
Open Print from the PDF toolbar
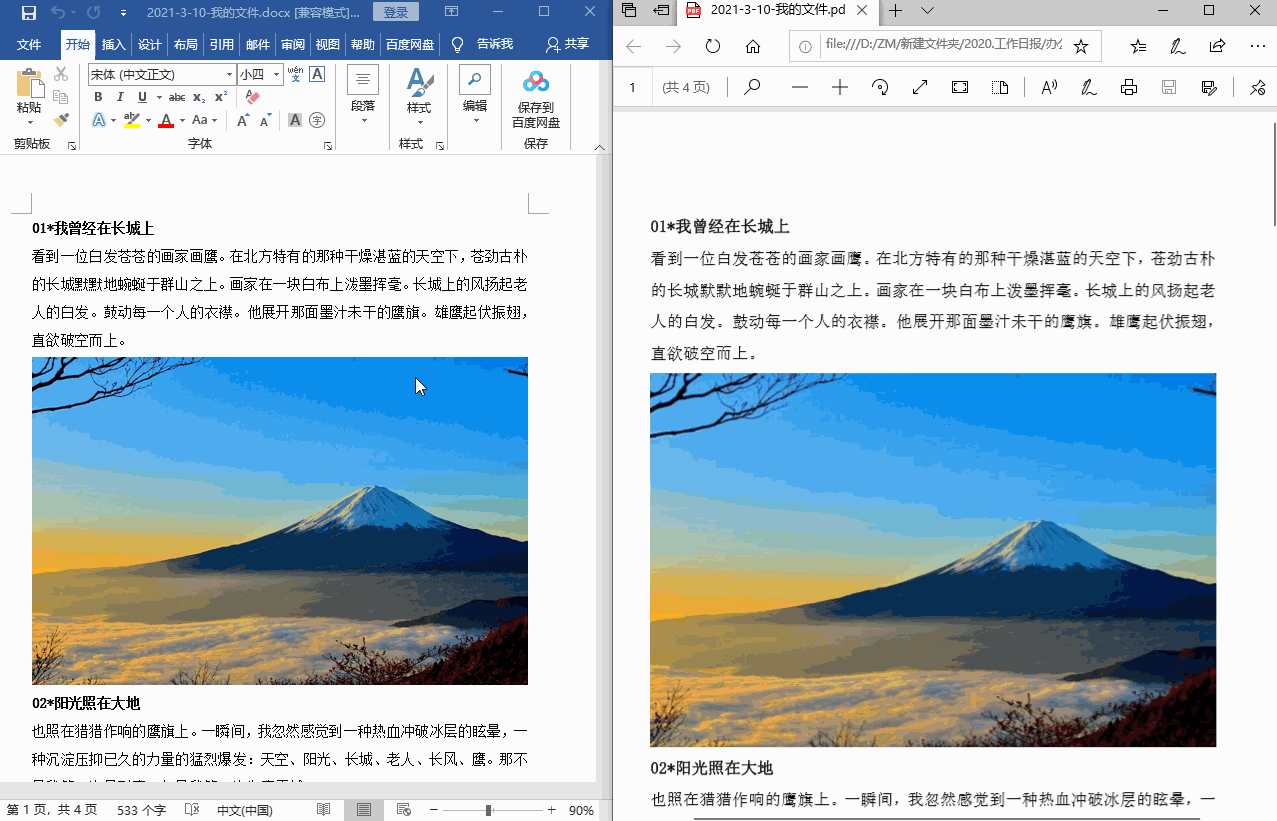click(x=1128, y=87)
